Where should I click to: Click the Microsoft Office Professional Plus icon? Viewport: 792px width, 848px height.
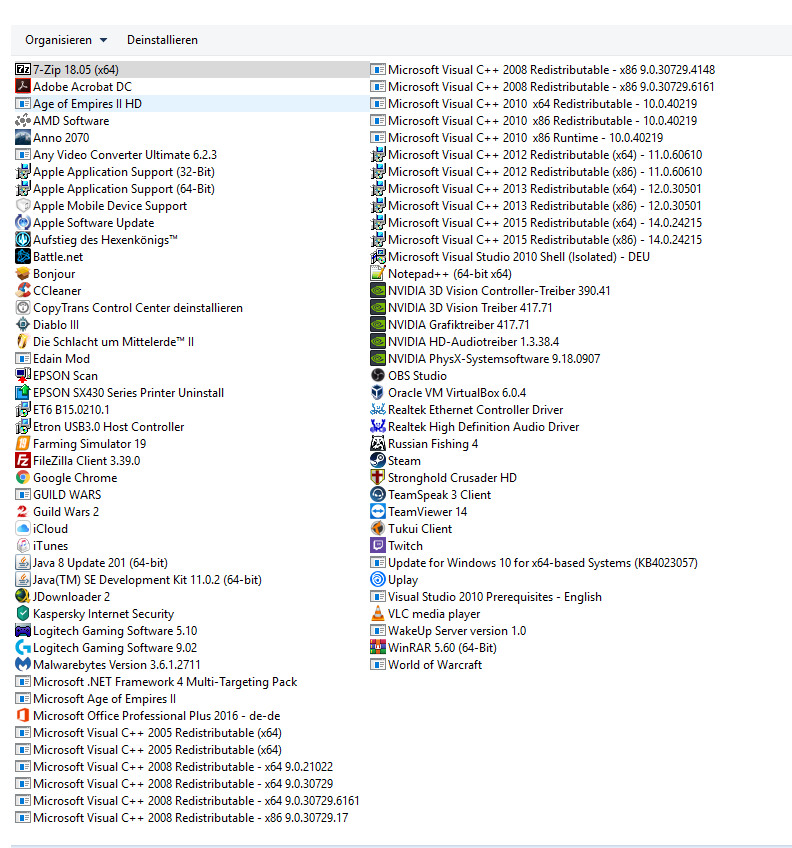23,716
